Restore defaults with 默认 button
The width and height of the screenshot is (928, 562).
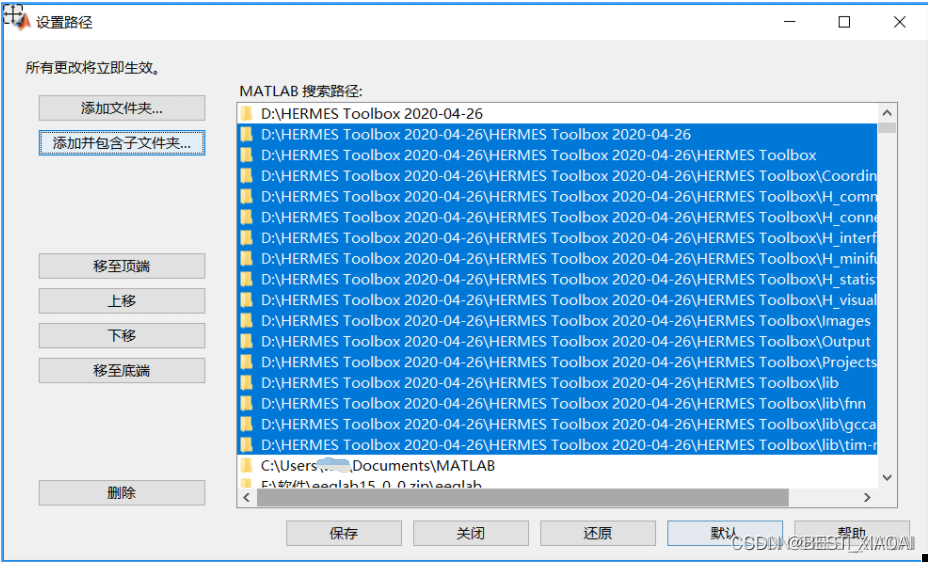(725, 533)
